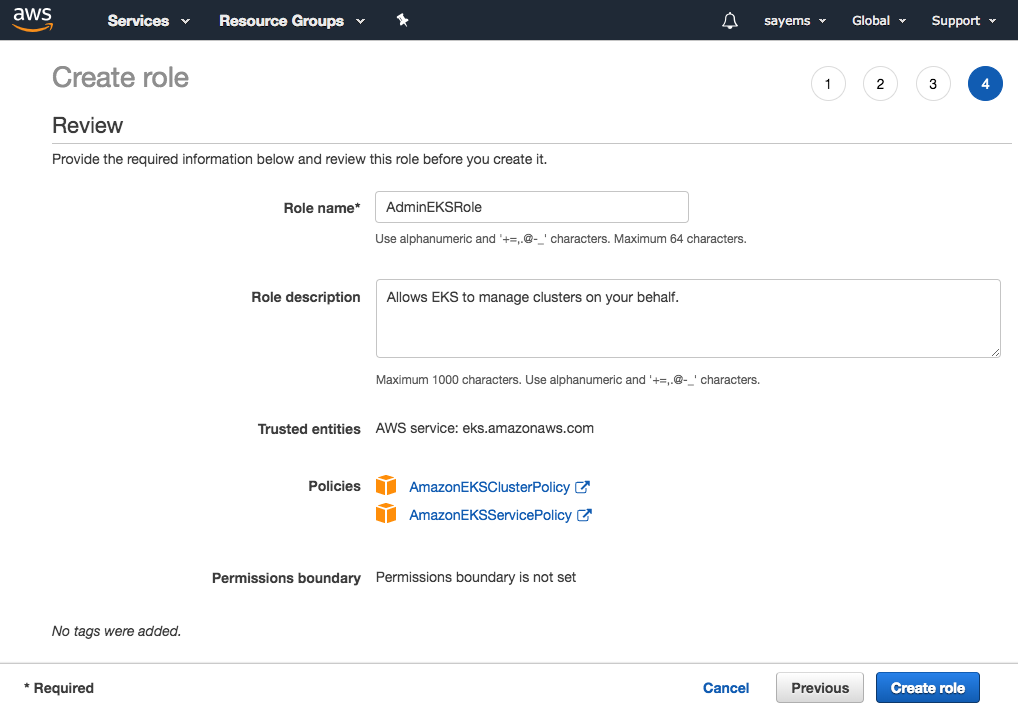Go to wizard step 1

pos(828,84)
